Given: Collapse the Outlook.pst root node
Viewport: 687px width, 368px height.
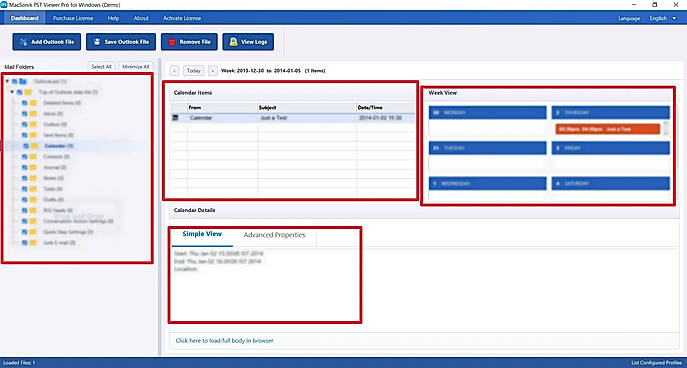Looking at the screenshot, I should pyautogui.click(x=7, y=81).
